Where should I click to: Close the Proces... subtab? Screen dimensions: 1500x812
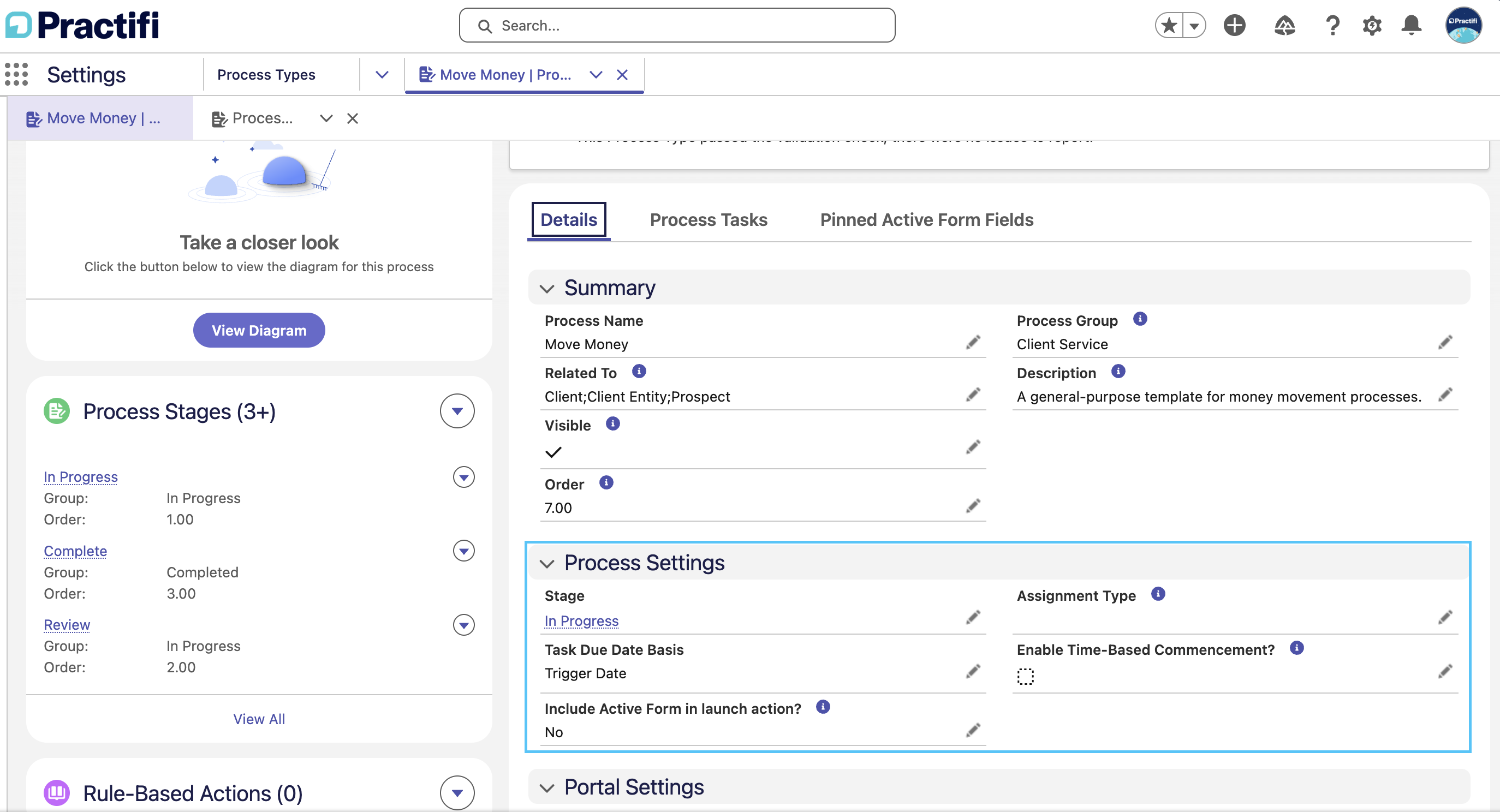click(x=352, y=118)
